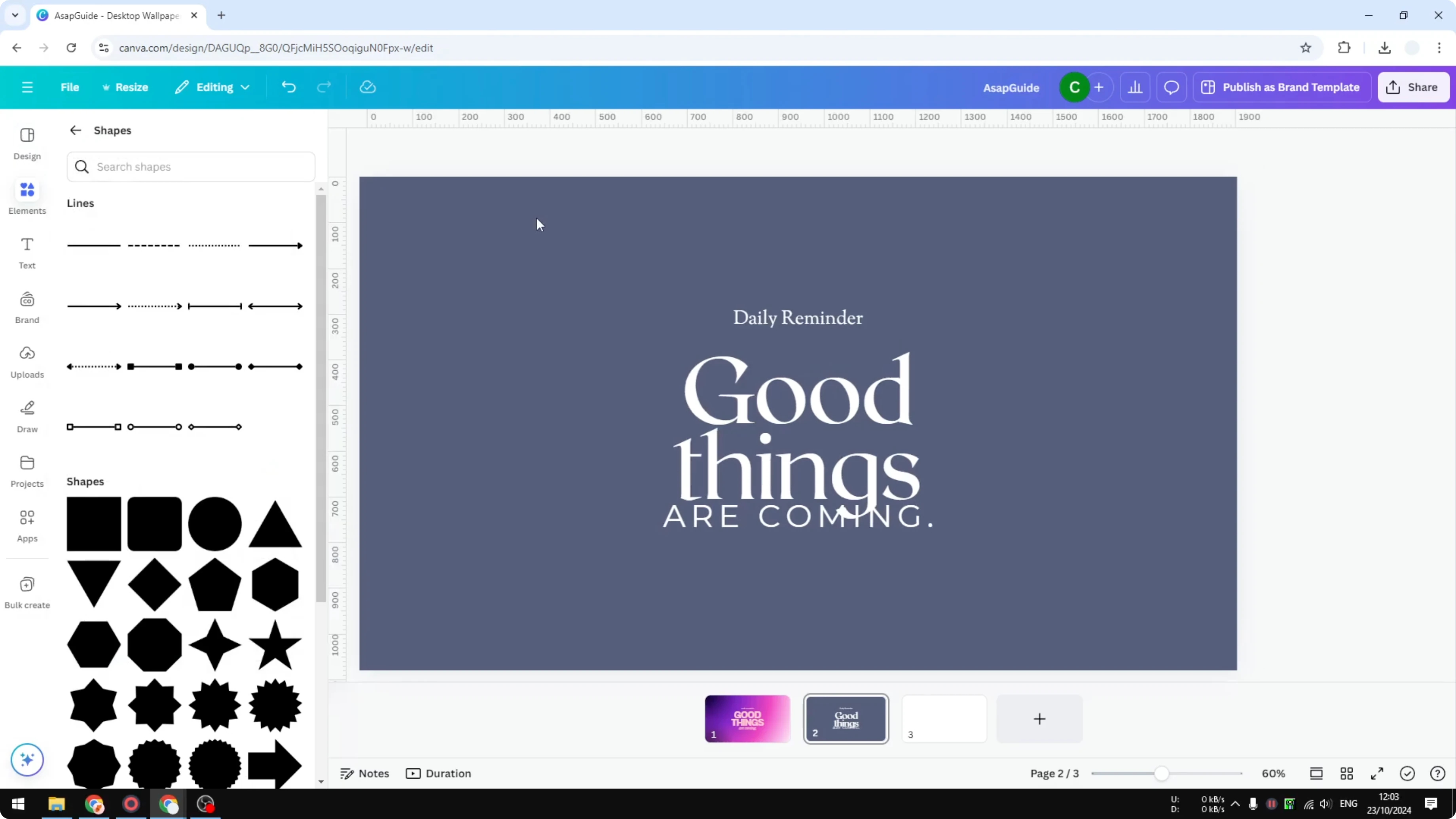Open the browser tab search dropdown
Image resolution: width=1456 pixels, height=819 pixels.
tap(15, 15)
